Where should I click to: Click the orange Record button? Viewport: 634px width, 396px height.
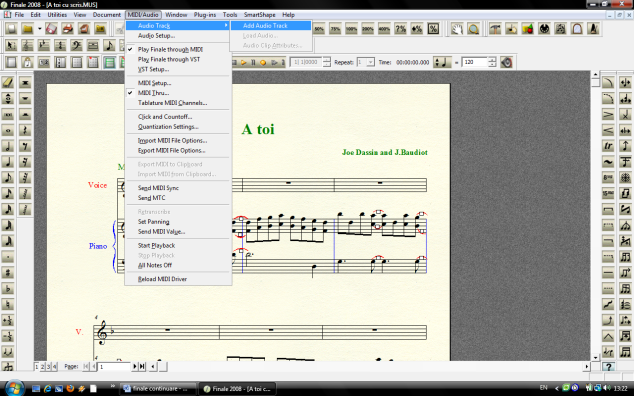(263, 62)
